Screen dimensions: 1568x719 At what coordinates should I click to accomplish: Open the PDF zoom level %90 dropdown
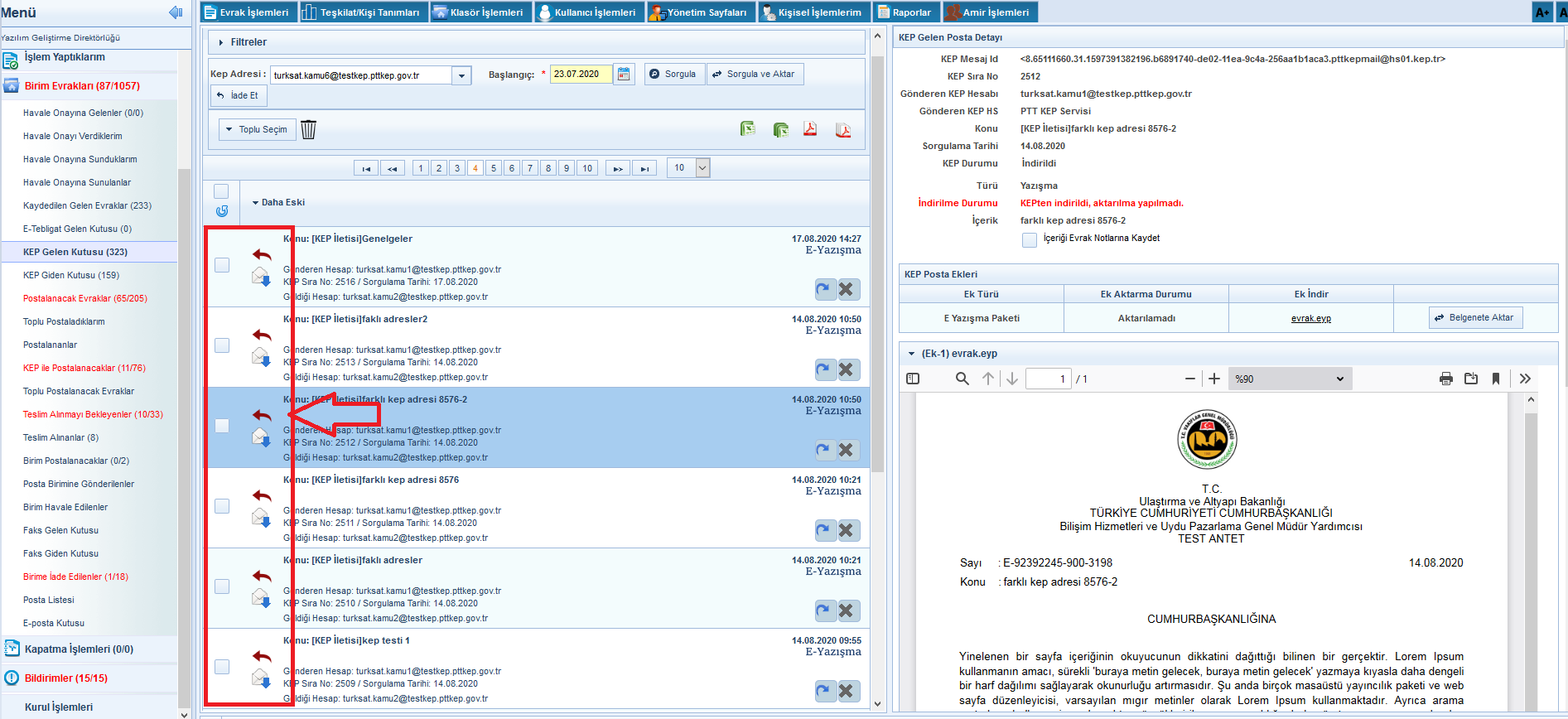(x=1289, y=379)
